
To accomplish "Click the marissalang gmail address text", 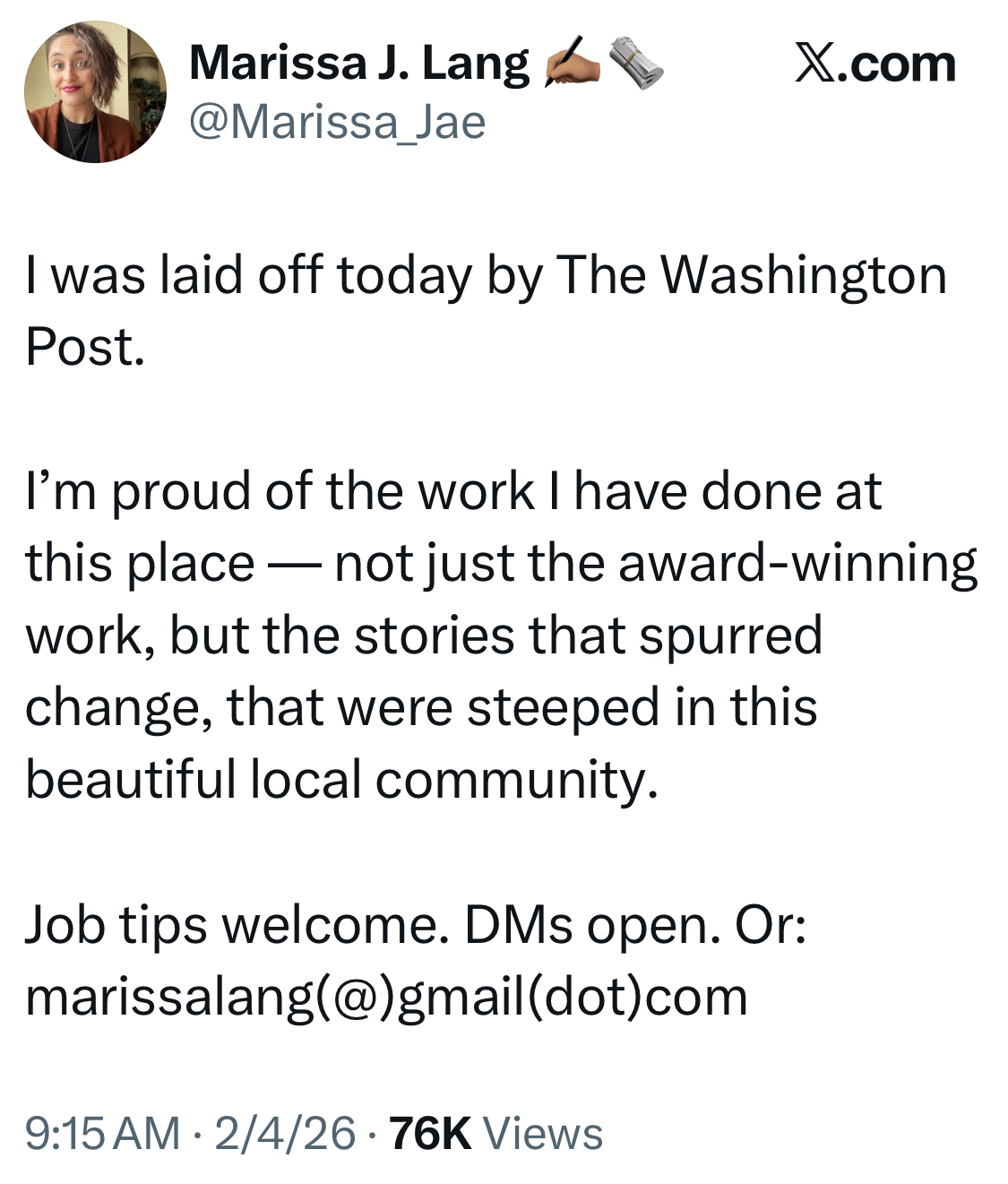I will coord(386,997).
